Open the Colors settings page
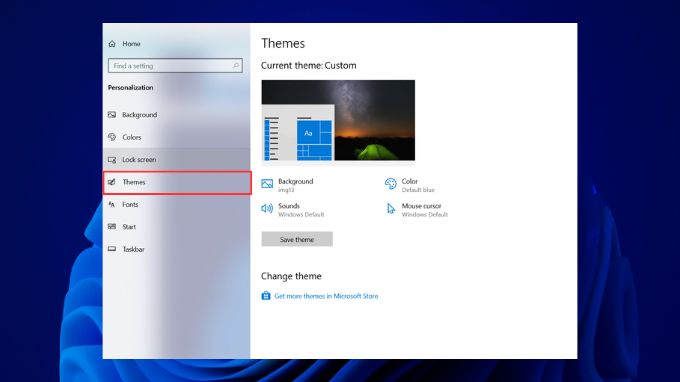 click(177, 137)
